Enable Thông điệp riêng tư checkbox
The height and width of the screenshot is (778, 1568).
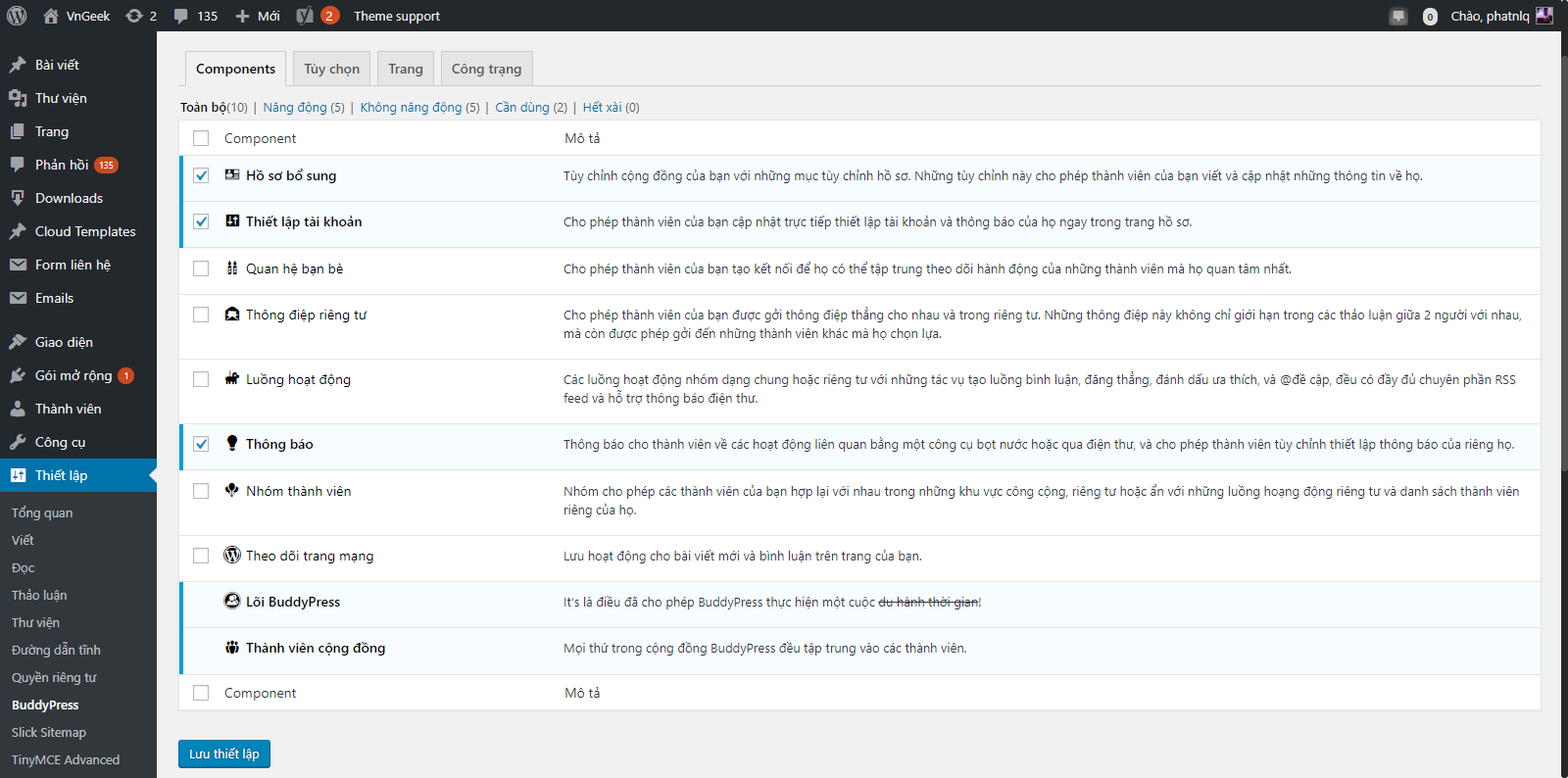[201, 315]
